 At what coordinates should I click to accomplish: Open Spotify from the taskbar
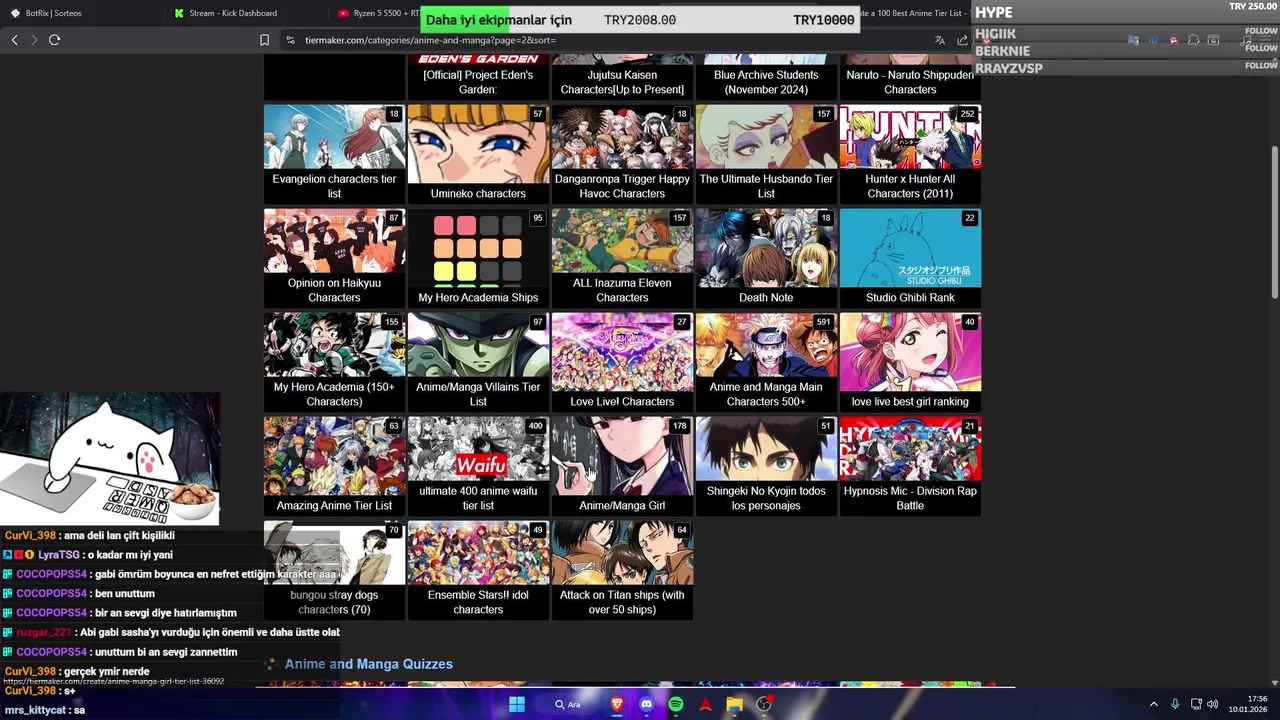pyautogui.click(x=676, y=704)
